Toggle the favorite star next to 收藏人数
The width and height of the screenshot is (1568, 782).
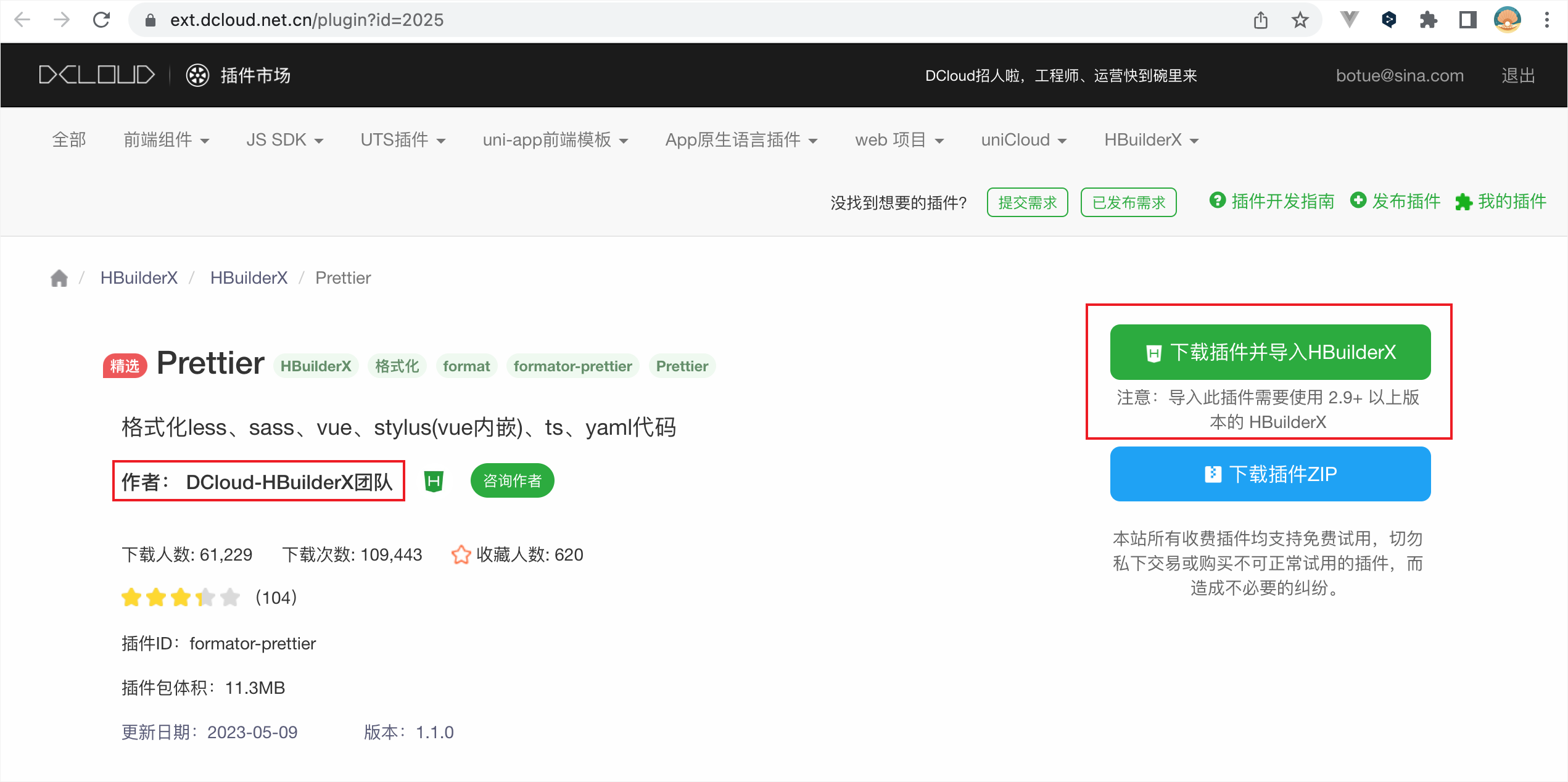point(460,554)
